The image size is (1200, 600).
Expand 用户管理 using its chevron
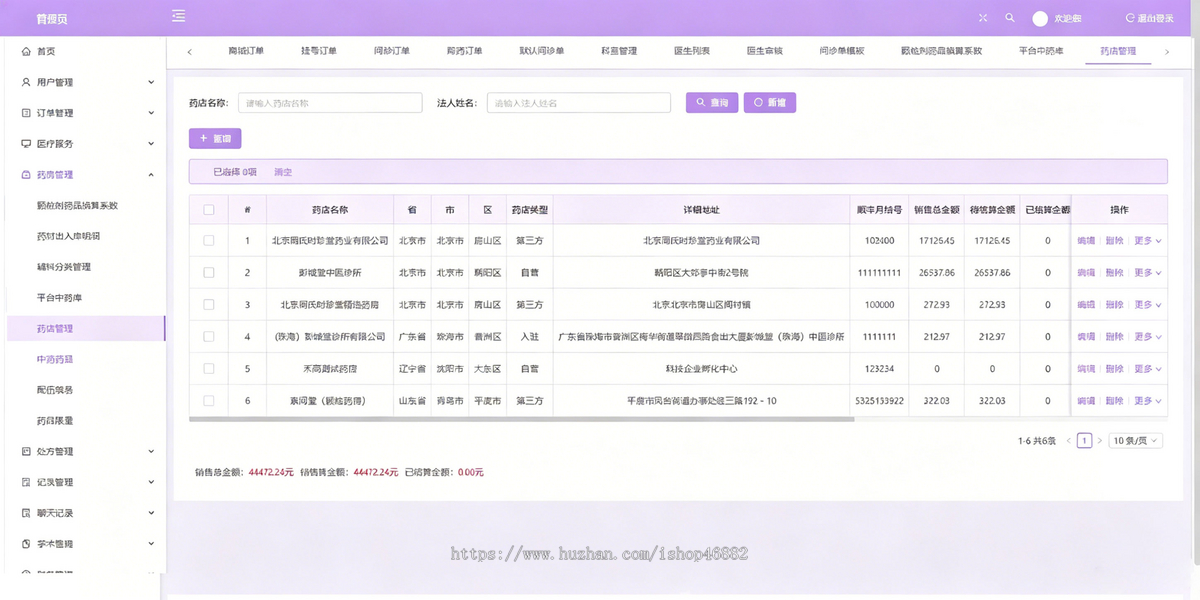pos(151,82)
